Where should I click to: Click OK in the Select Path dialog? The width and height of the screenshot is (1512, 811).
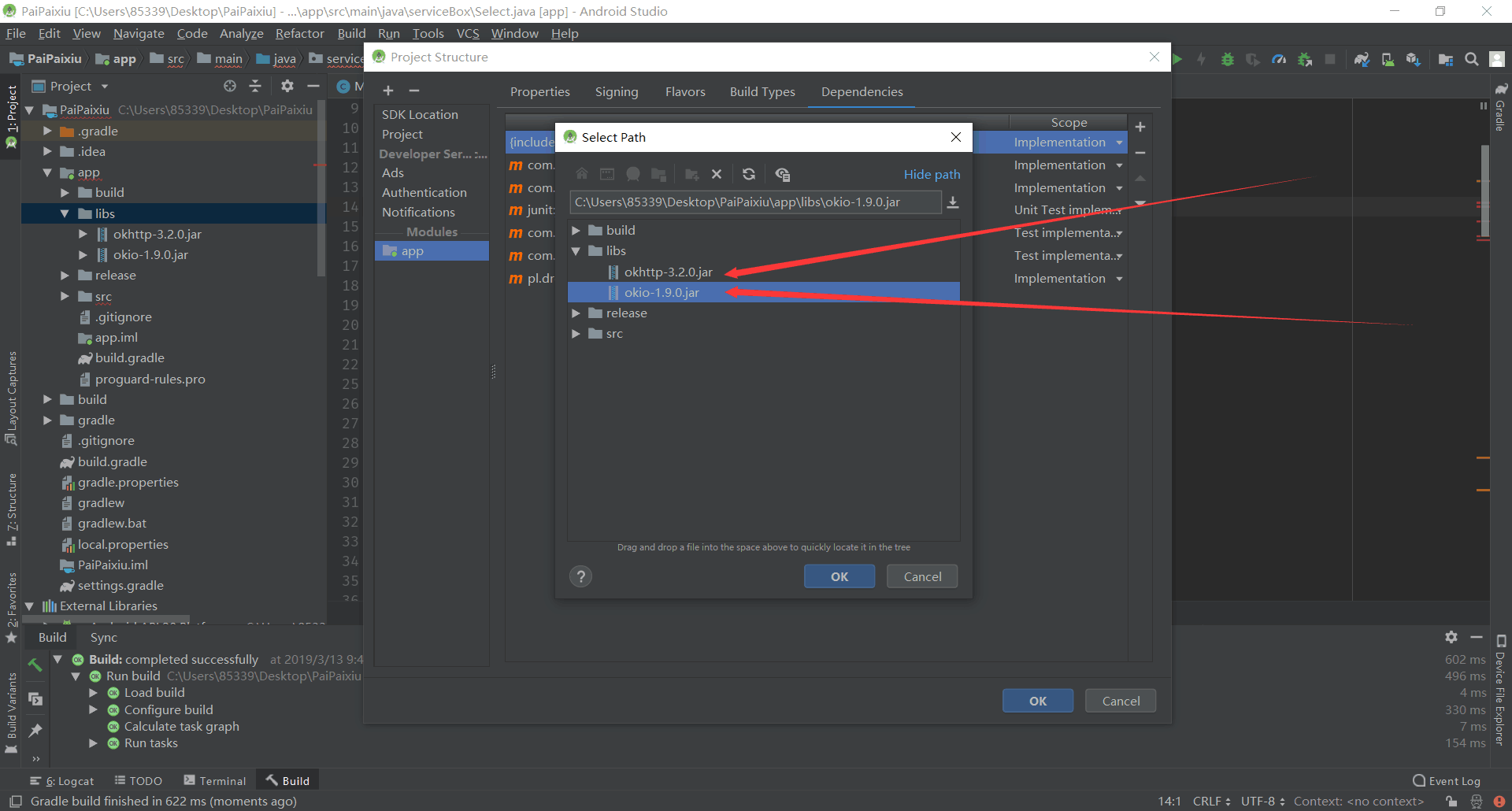click(839, 576)
